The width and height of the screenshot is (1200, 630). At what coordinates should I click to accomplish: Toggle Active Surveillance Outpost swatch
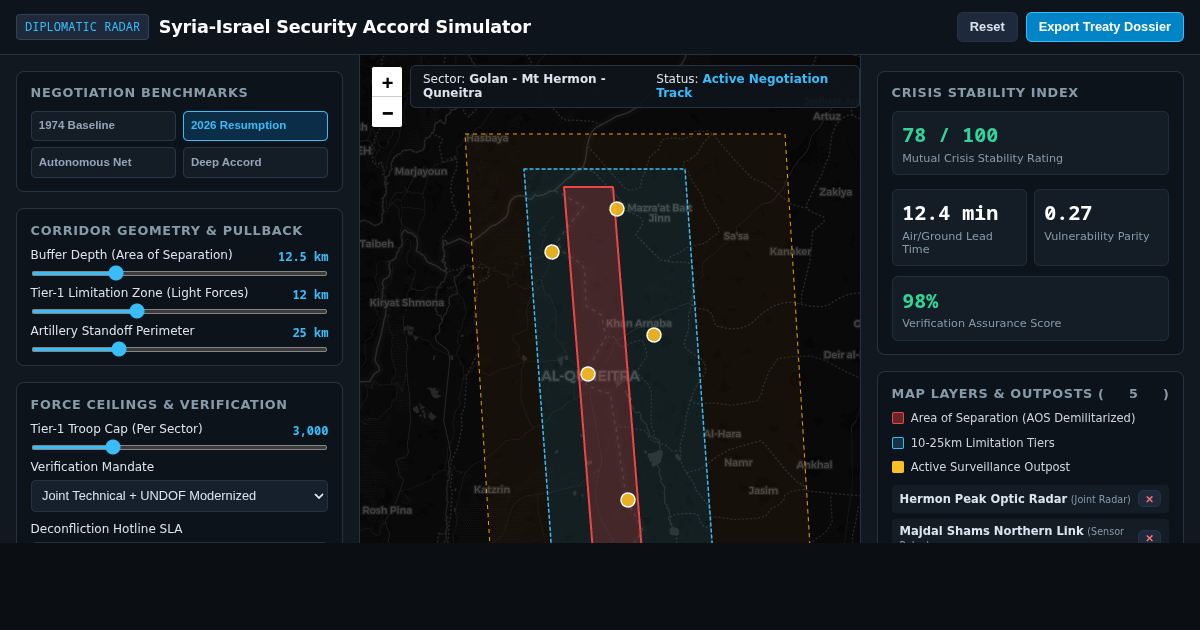898,467
